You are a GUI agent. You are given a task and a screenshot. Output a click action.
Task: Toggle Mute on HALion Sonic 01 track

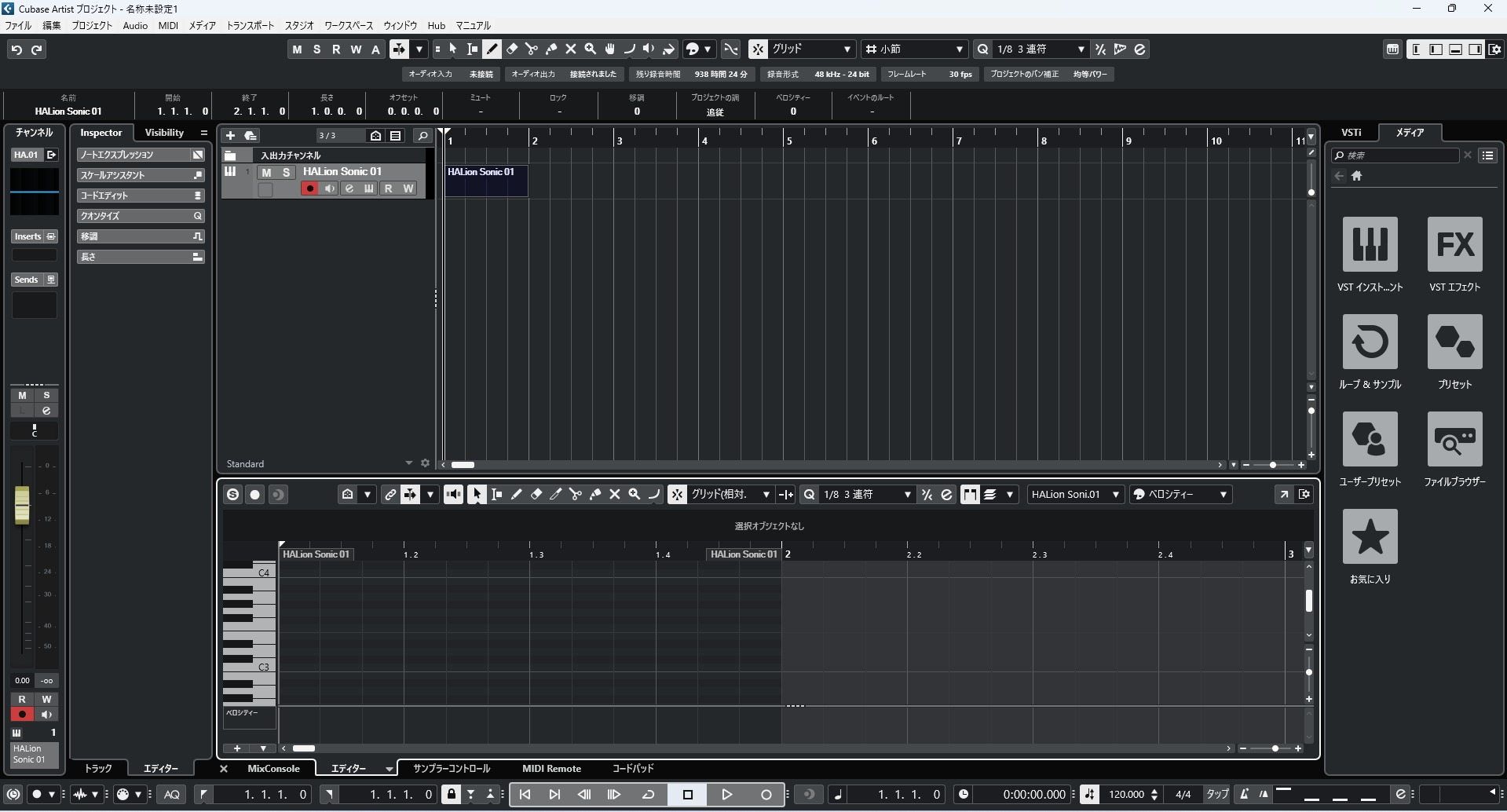[x=267, y=172]
